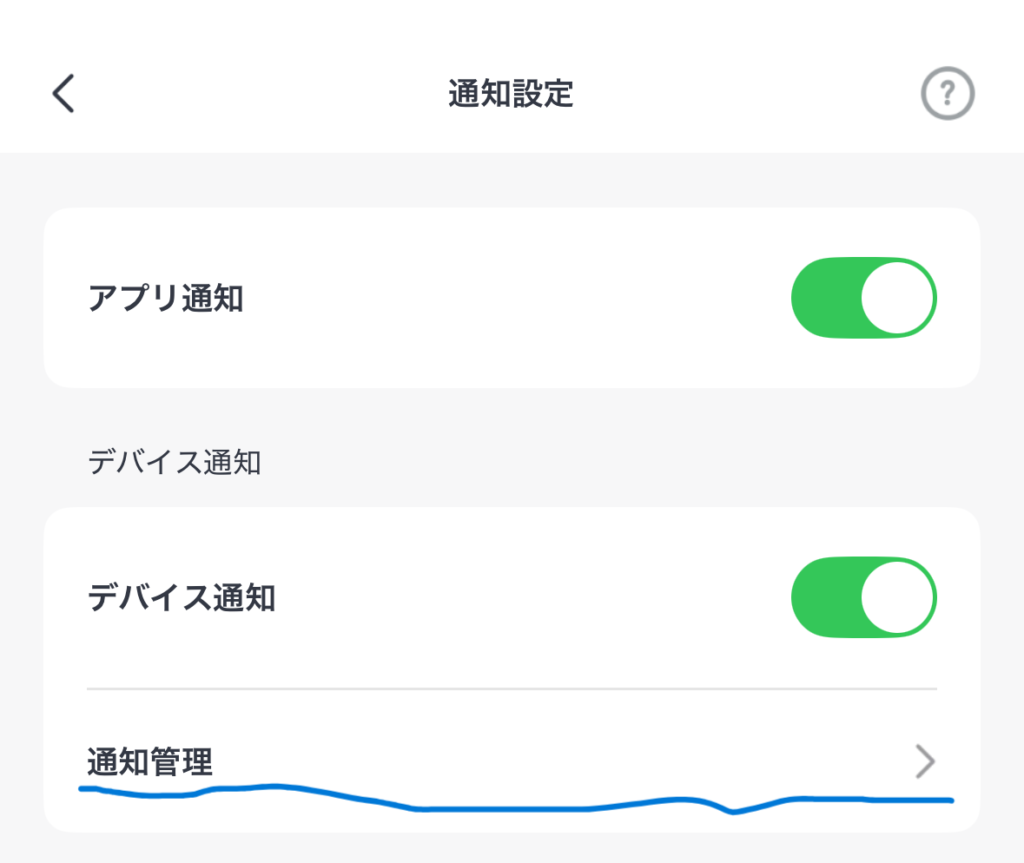Turn off the アプリ通知 switch
The height and width of the screenshot is (863, 1024).
click(863, 298)
